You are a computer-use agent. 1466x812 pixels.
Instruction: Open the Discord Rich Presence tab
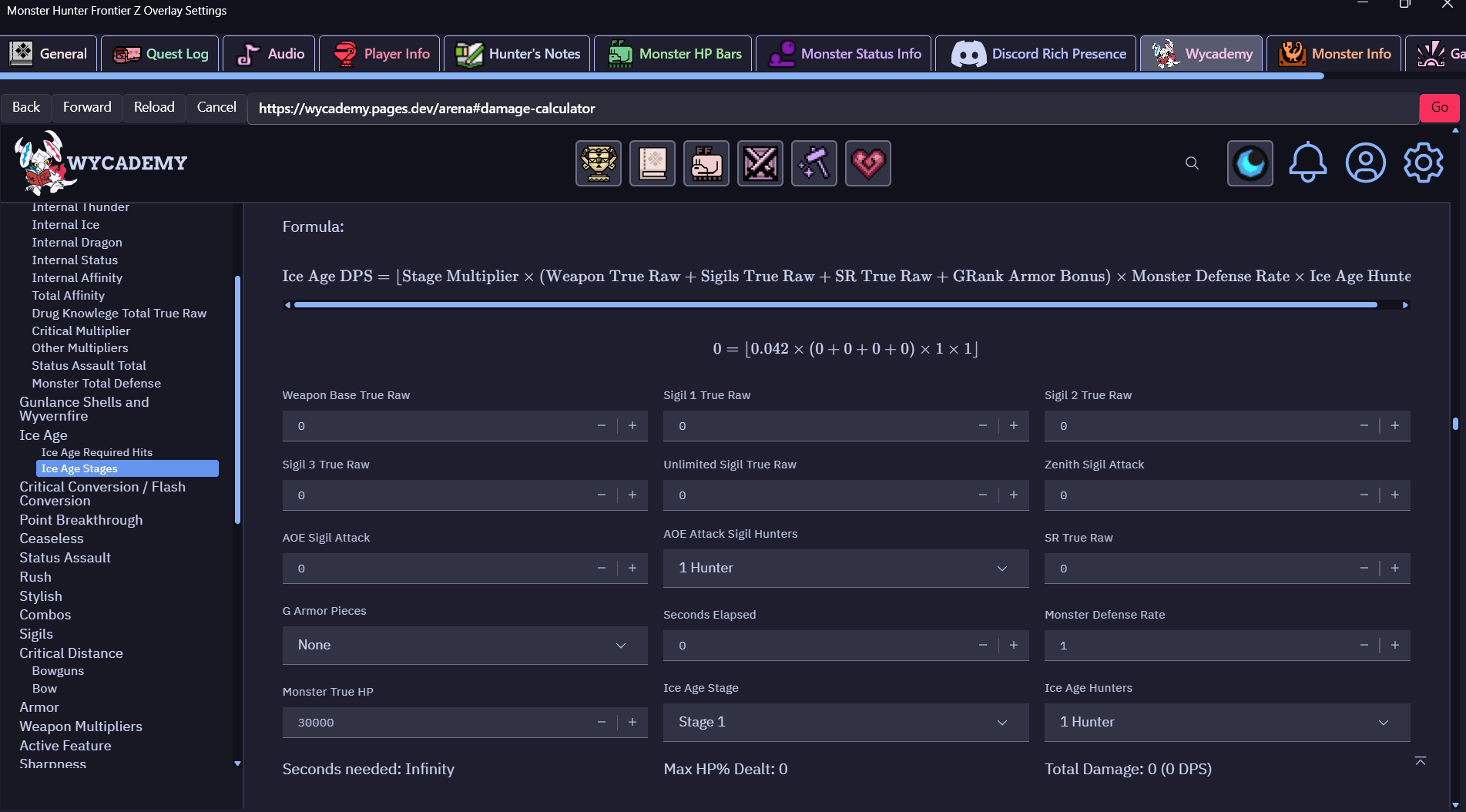1036,53
